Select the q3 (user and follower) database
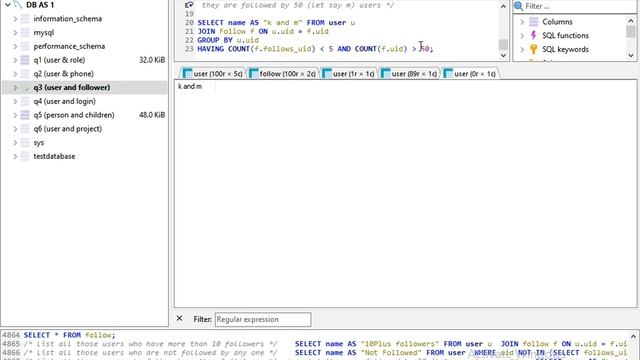This screenshot has width=640, height=360. click(72, 88)
